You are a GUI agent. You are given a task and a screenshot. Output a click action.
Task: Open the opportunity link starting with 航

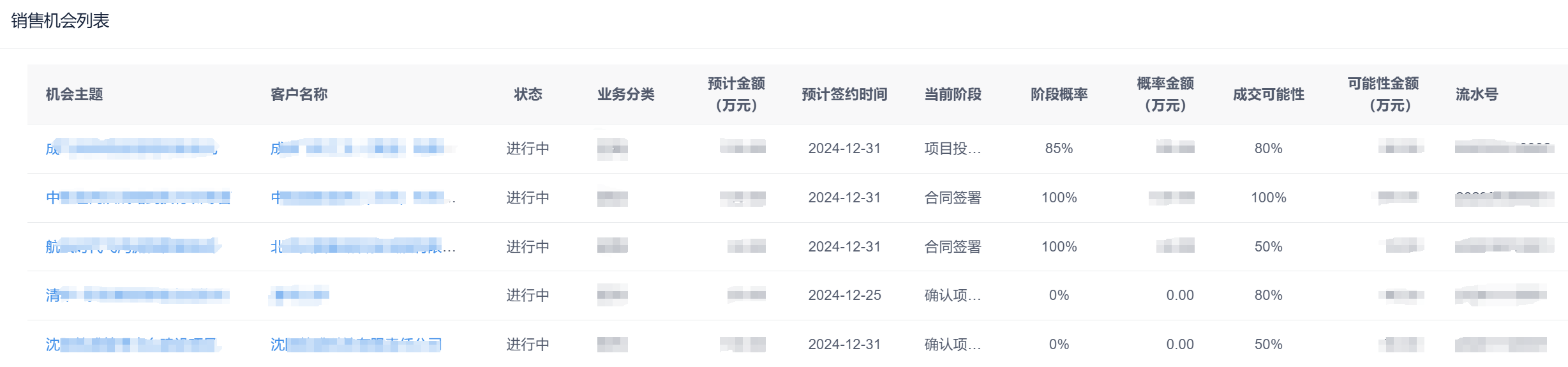tap(133, 247)
